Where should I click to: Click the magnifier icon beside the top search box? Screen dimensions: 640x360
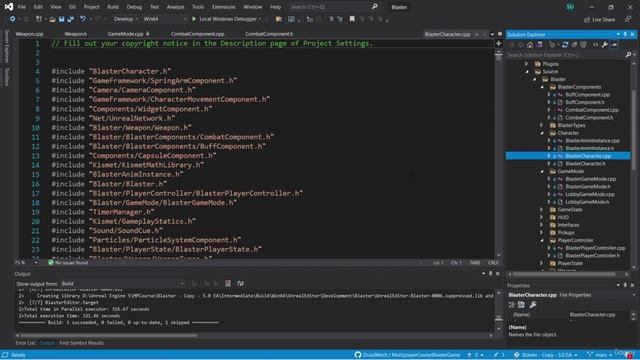click(x=374, y=7)
